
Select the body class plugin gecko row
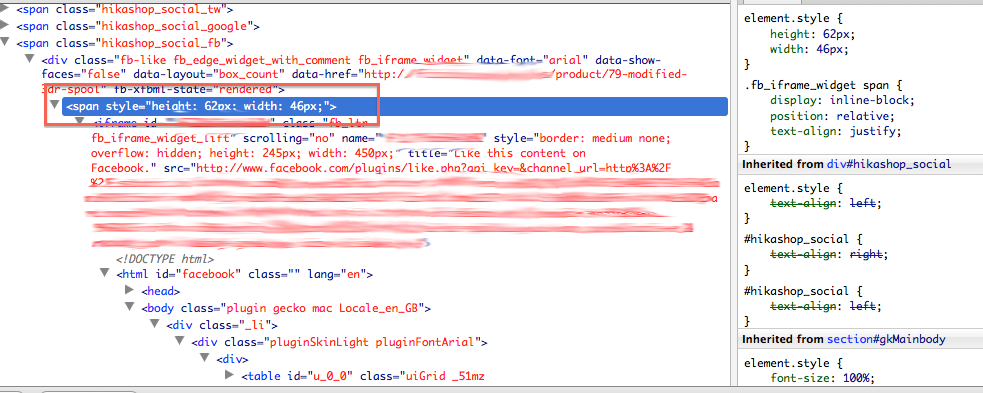click(x=285, y=308)
